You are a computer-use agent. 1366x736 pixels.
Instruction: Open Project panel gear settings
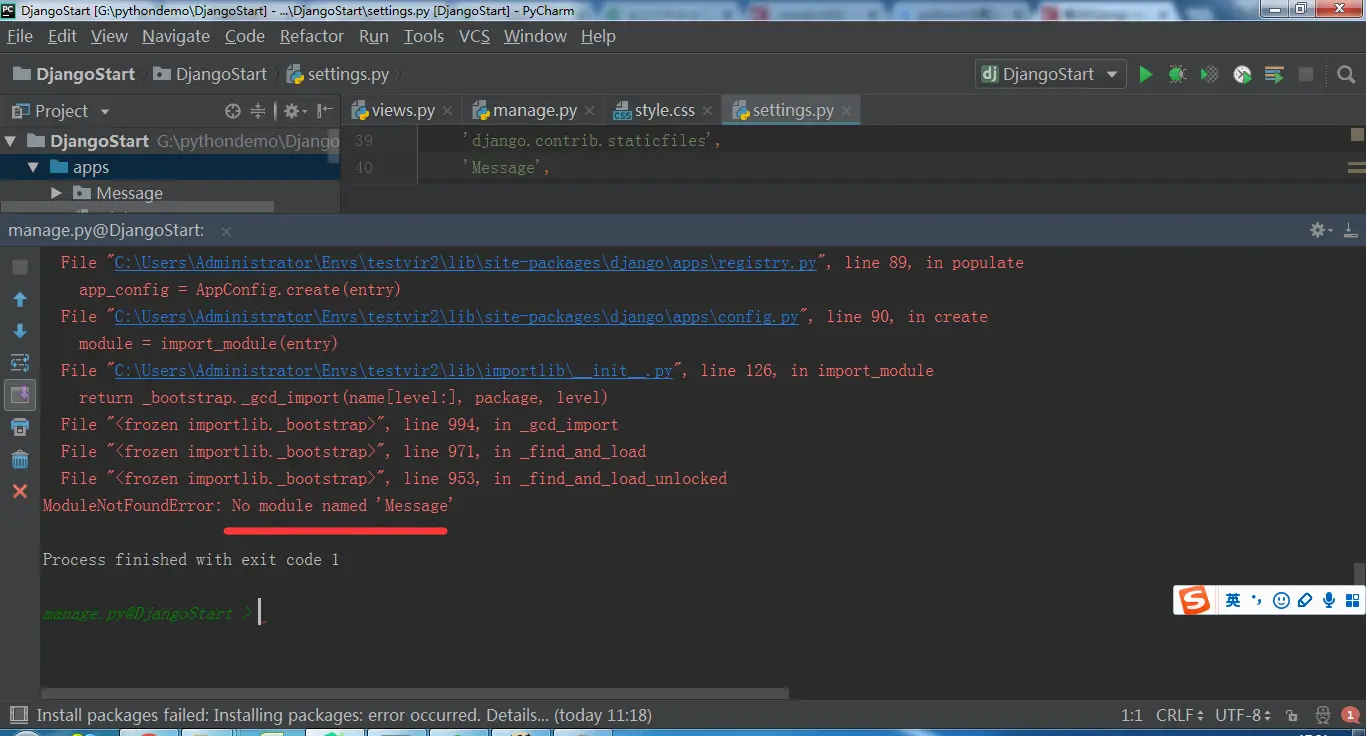[x=294, y=111]
